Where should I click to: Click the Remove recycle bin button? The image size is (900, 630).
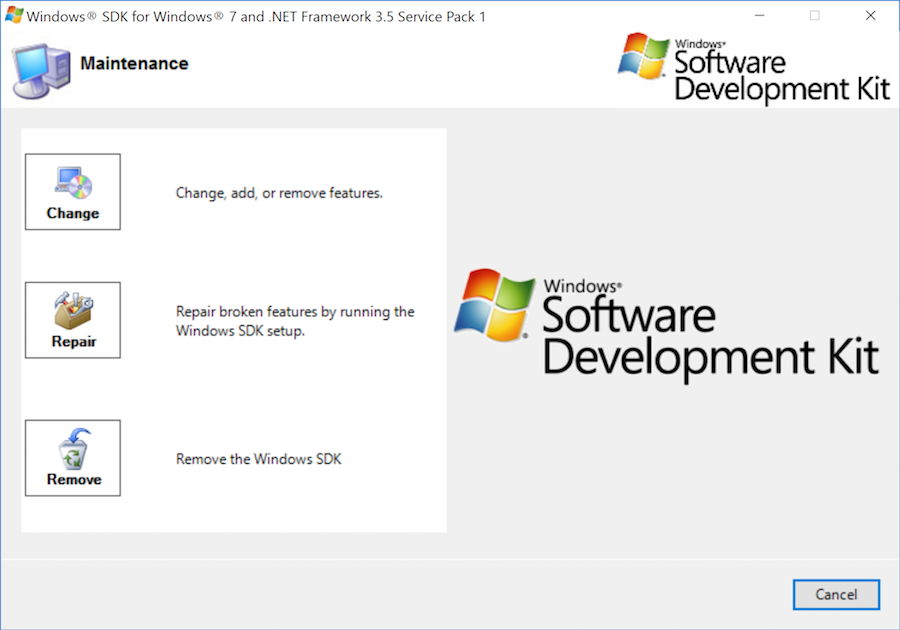click(73, 458)
